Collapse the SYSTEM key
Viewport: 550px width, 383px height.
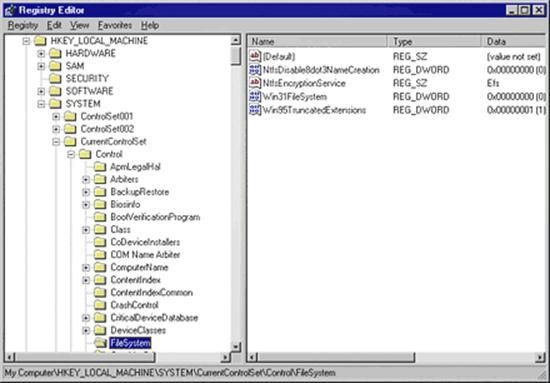(41, 104)
